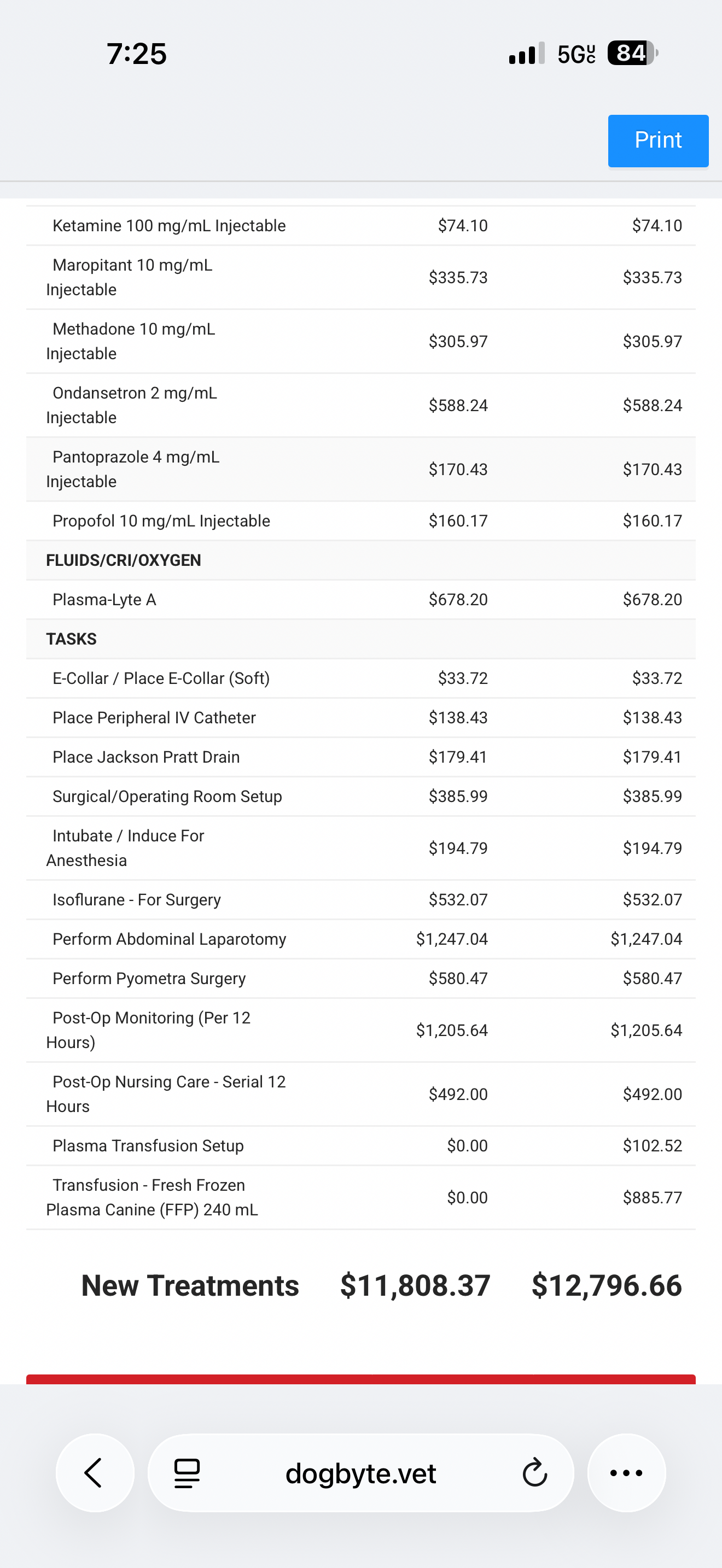Tap the browser back arrow

[95, 1472]
